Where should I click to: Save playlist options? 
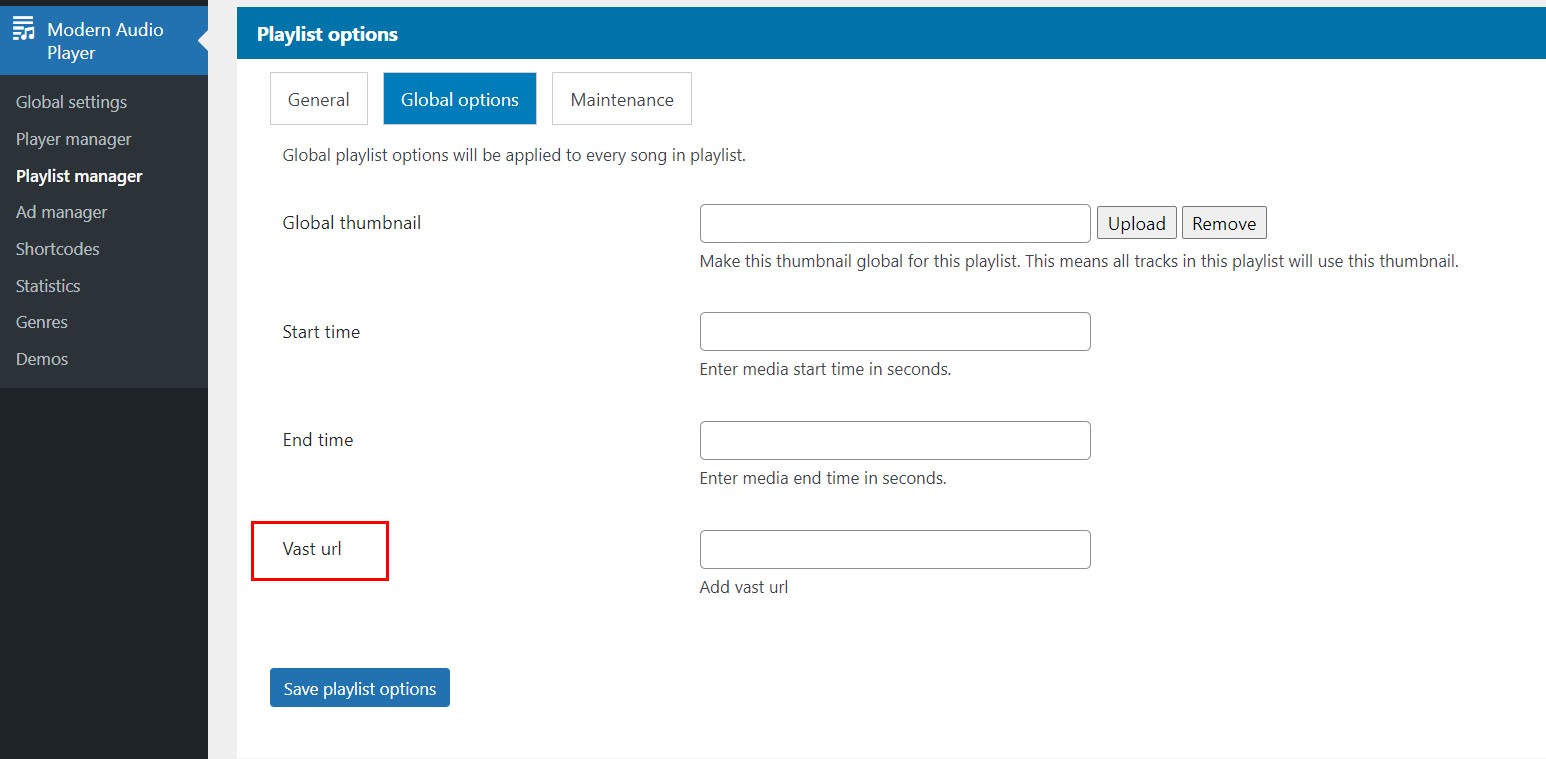(359, 688)
